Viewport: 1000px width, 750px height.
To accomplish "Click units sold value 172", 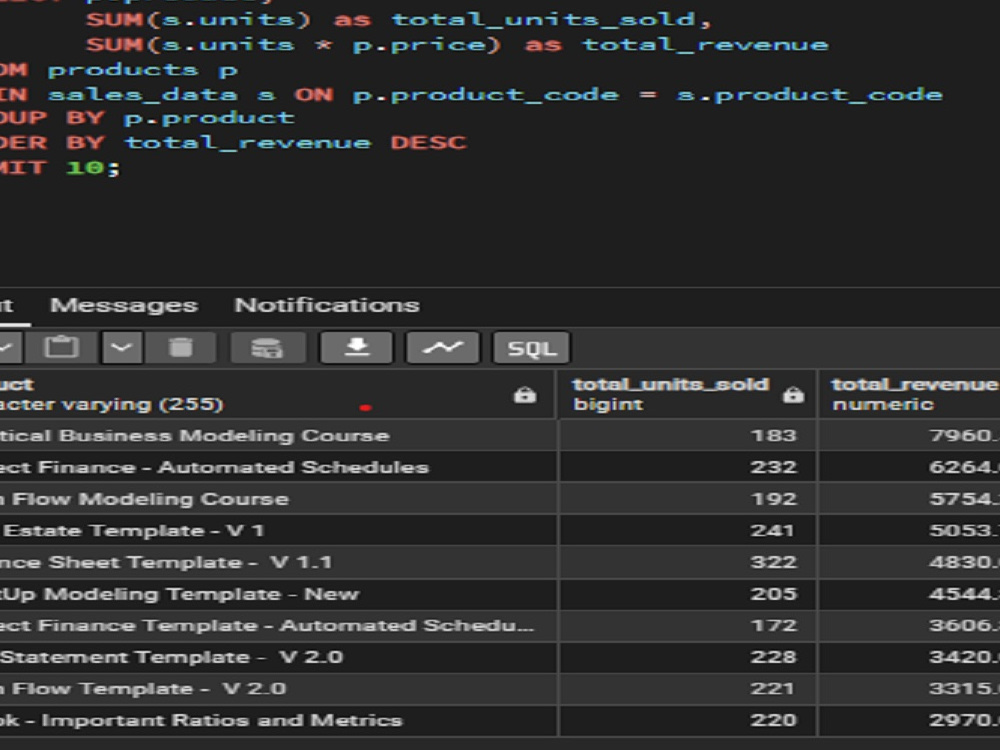I will point(688,626).
